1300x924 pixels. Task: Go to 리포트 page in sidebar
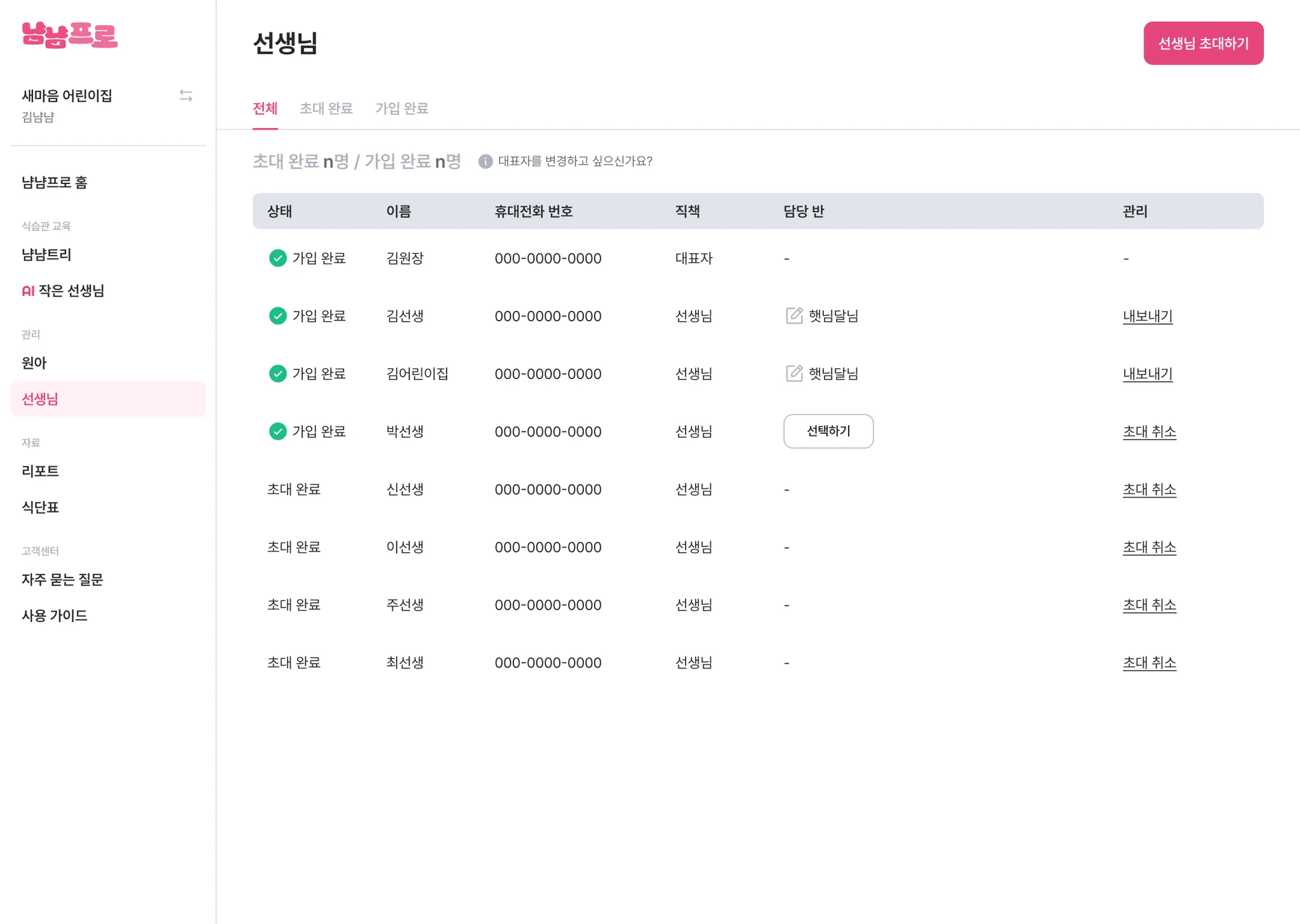40,471
